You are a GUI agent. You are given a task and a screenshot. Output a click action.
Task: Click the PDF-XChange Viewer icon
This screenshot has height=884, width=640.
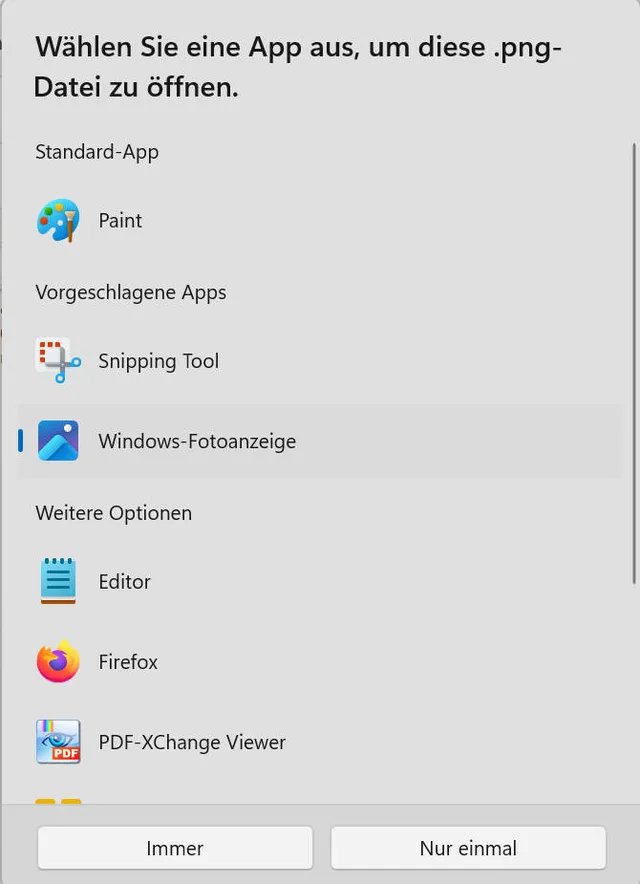58,742
